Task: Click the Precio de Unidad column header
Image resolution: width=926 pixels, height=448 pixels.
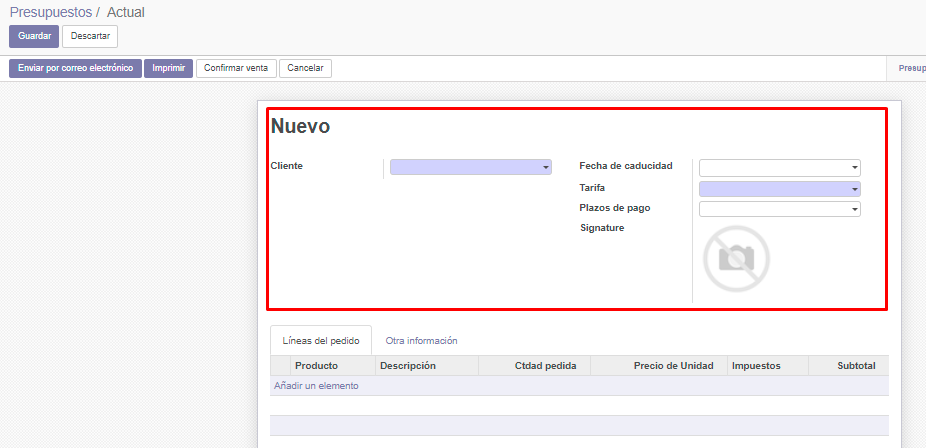Action: tap(673, 366)
